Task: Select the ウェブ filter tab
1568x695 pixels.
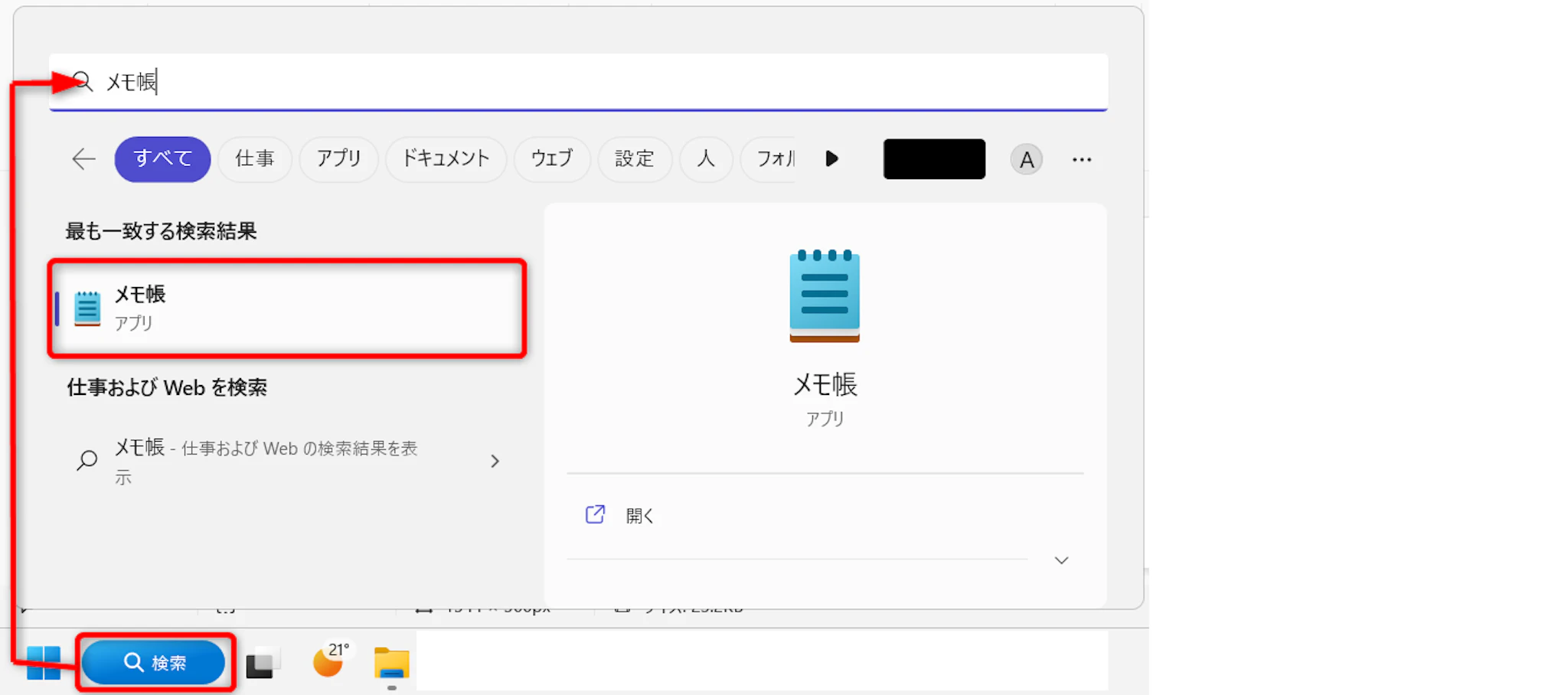Action: tap(551, 159)
